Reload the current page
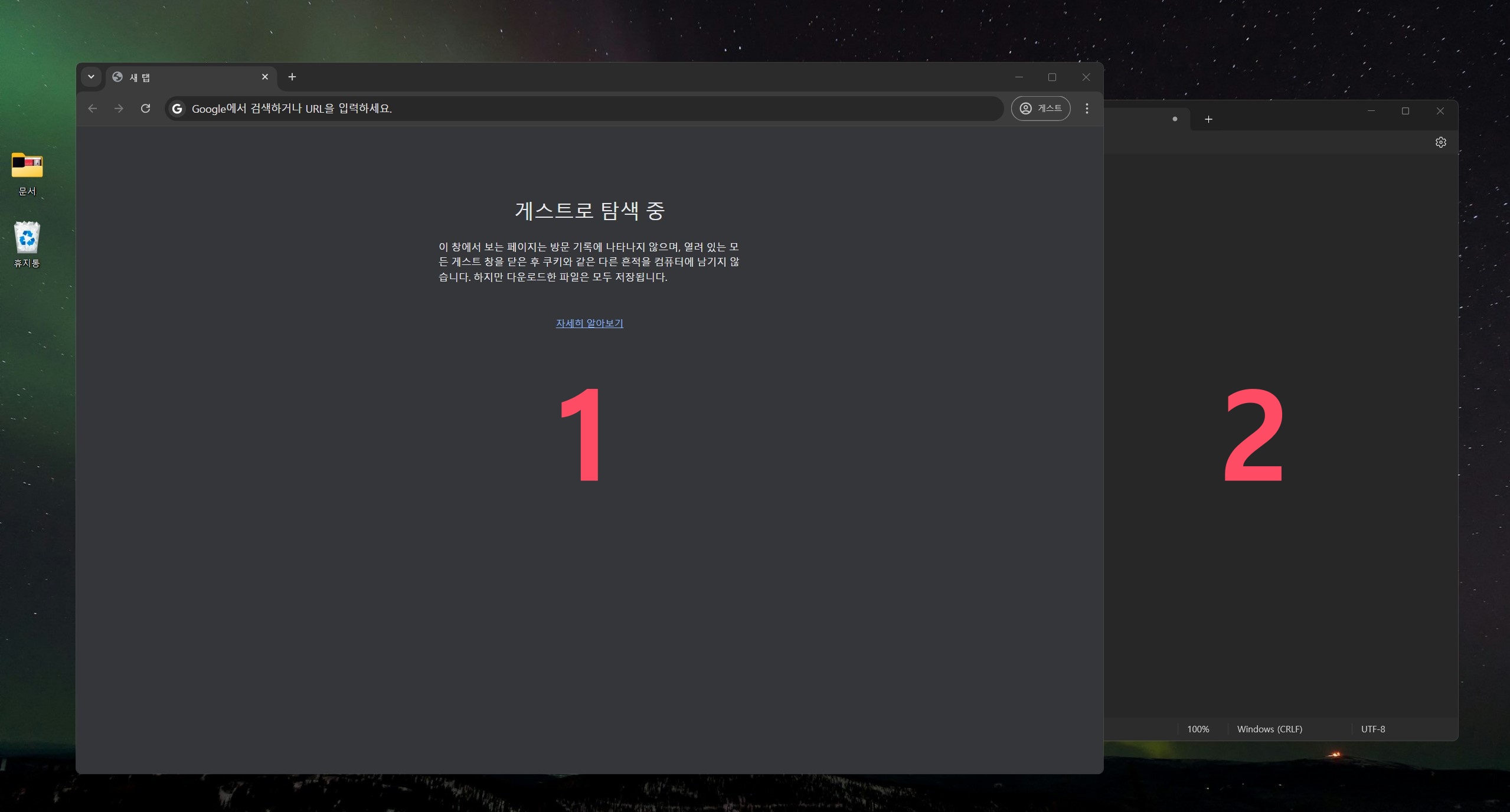This screenshot has height=812, width=1510. click(x=145, y=109)
